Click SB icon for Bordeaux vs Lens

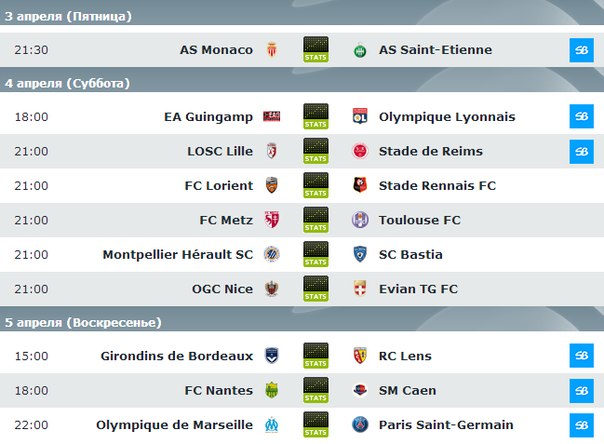pos(581,355)
